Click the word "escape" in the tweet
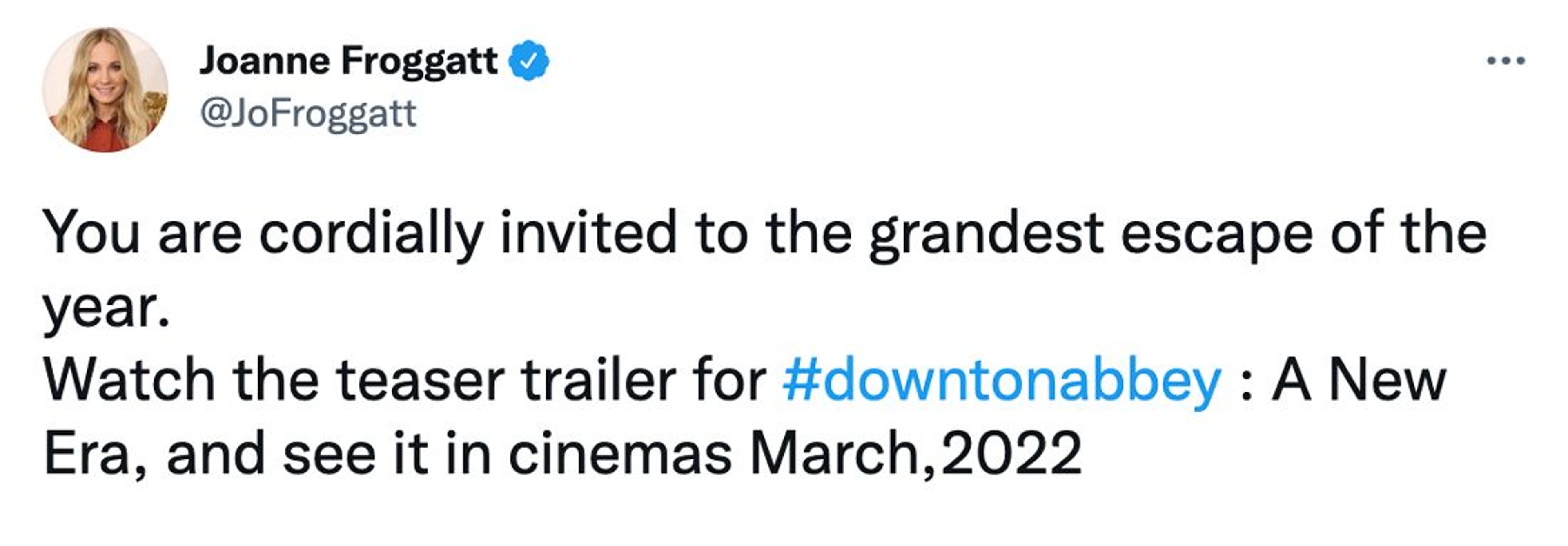 click(x=1216, y=233)
